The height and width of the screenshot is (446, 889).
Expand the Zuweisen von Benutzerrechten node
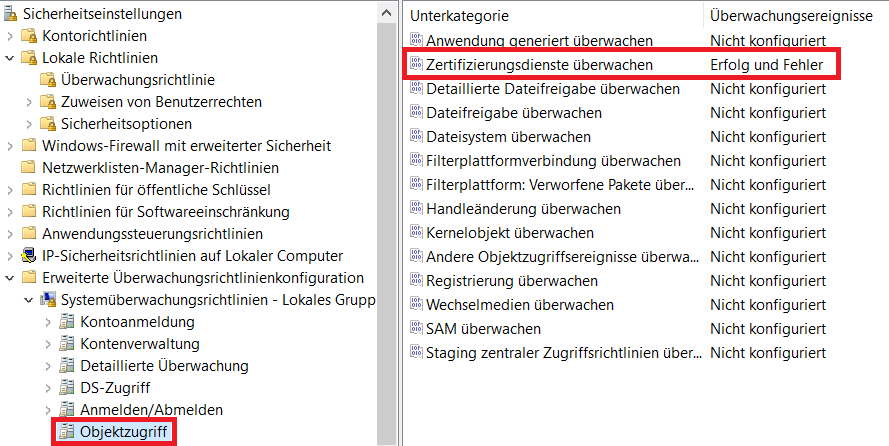tap(29, 102)
